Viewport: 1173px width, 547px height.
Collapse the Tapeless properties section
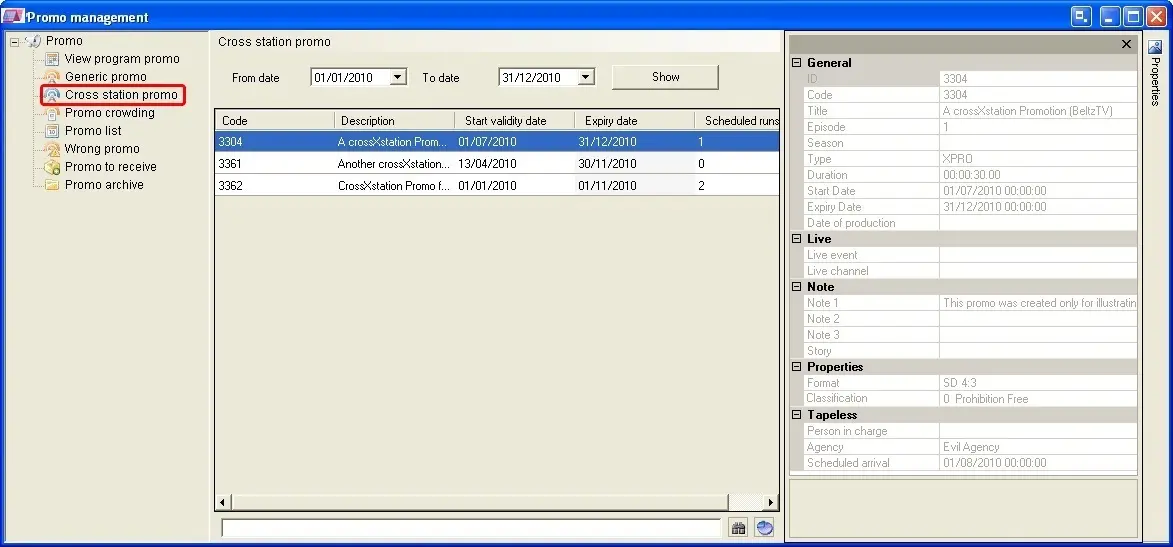click(797, 415)
